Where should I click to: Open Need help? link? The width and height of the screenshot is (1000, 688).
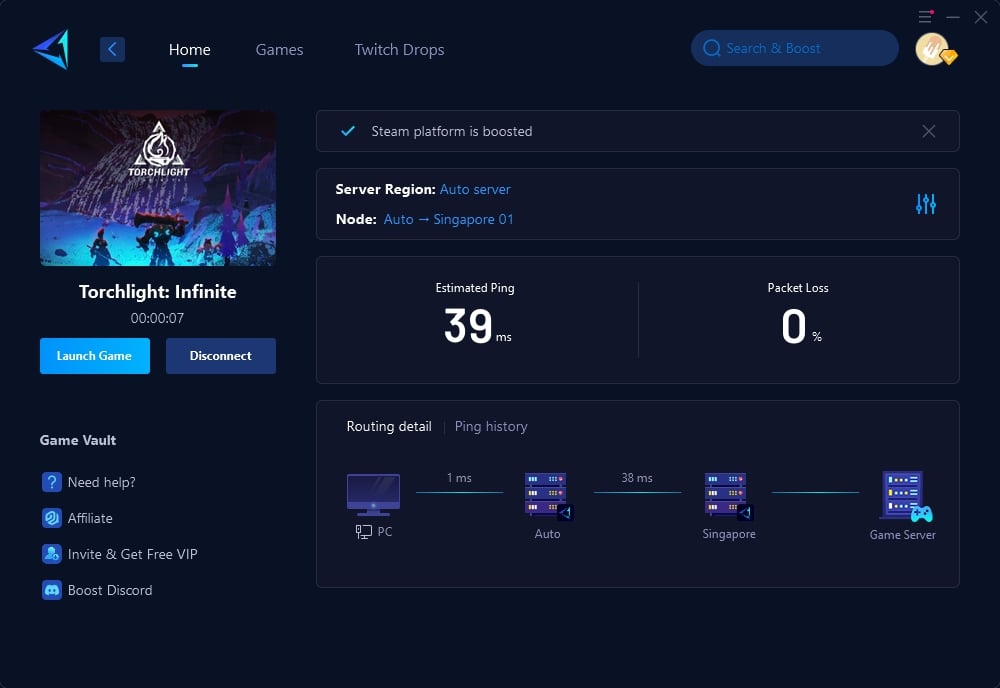coord(101,482)
